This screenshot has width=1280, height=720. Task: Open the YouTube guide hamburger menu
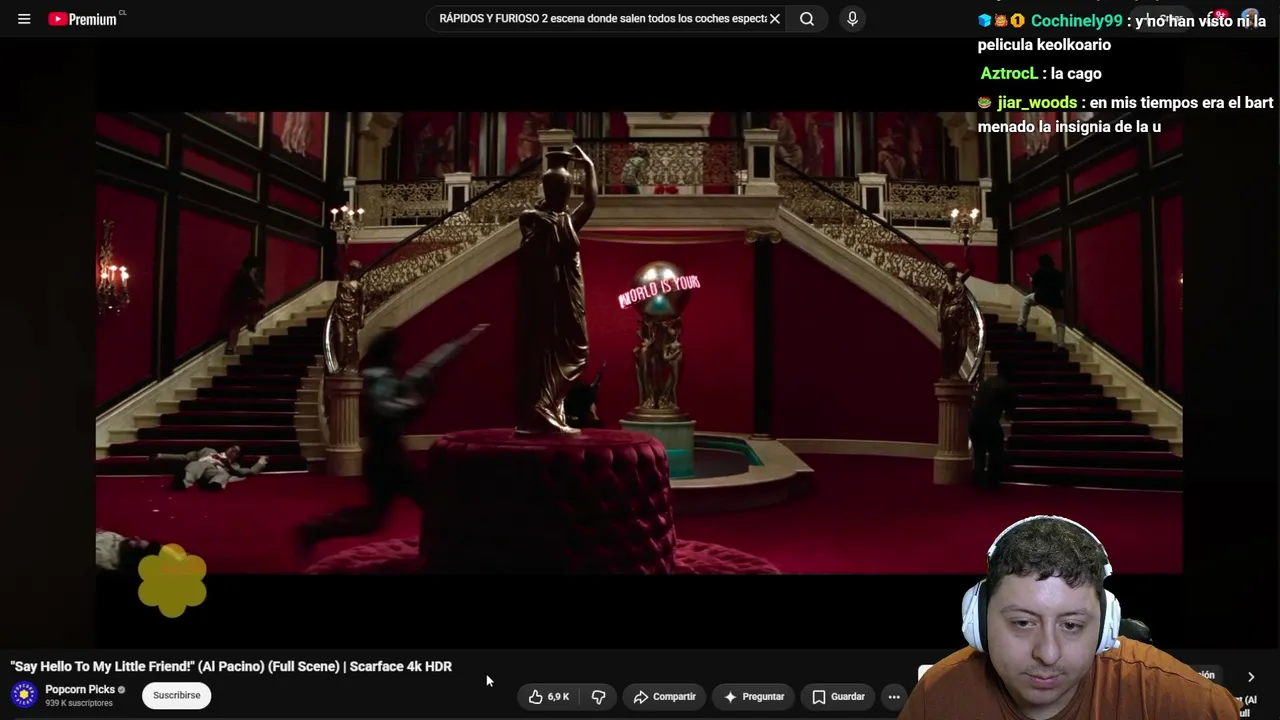[x=24, y=19]
